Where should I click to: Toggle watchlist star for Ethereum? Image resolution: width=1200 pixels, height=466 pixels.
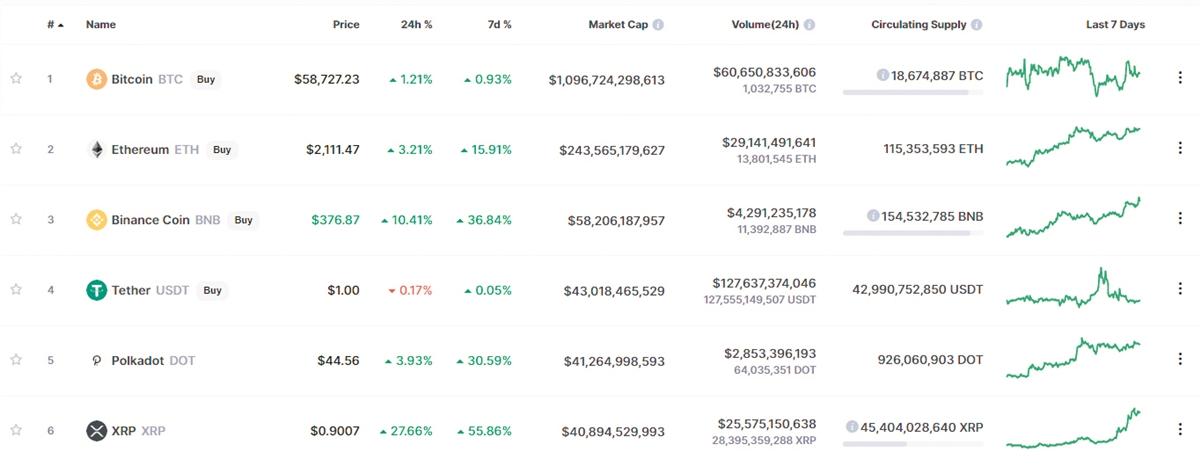coord(16,149)
